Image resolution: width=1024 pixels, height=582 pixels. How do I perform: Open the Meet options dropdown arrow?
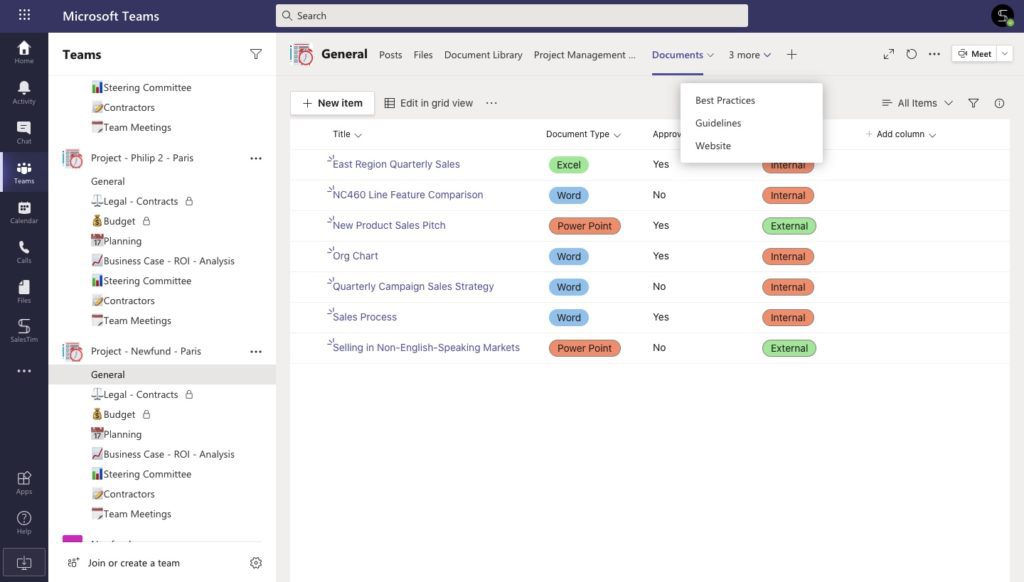(x=1005, y=54)
